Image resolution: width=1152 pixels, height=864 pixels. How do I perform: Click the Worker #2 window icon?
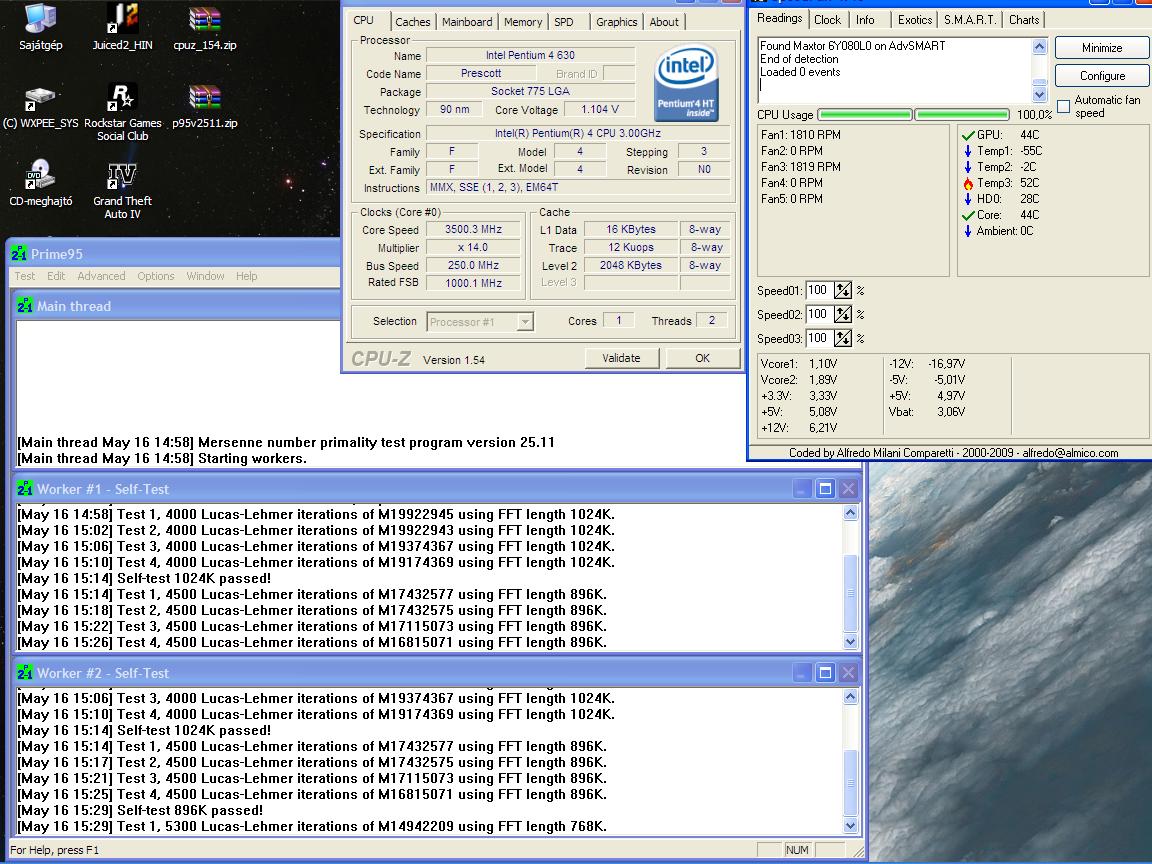25,672
